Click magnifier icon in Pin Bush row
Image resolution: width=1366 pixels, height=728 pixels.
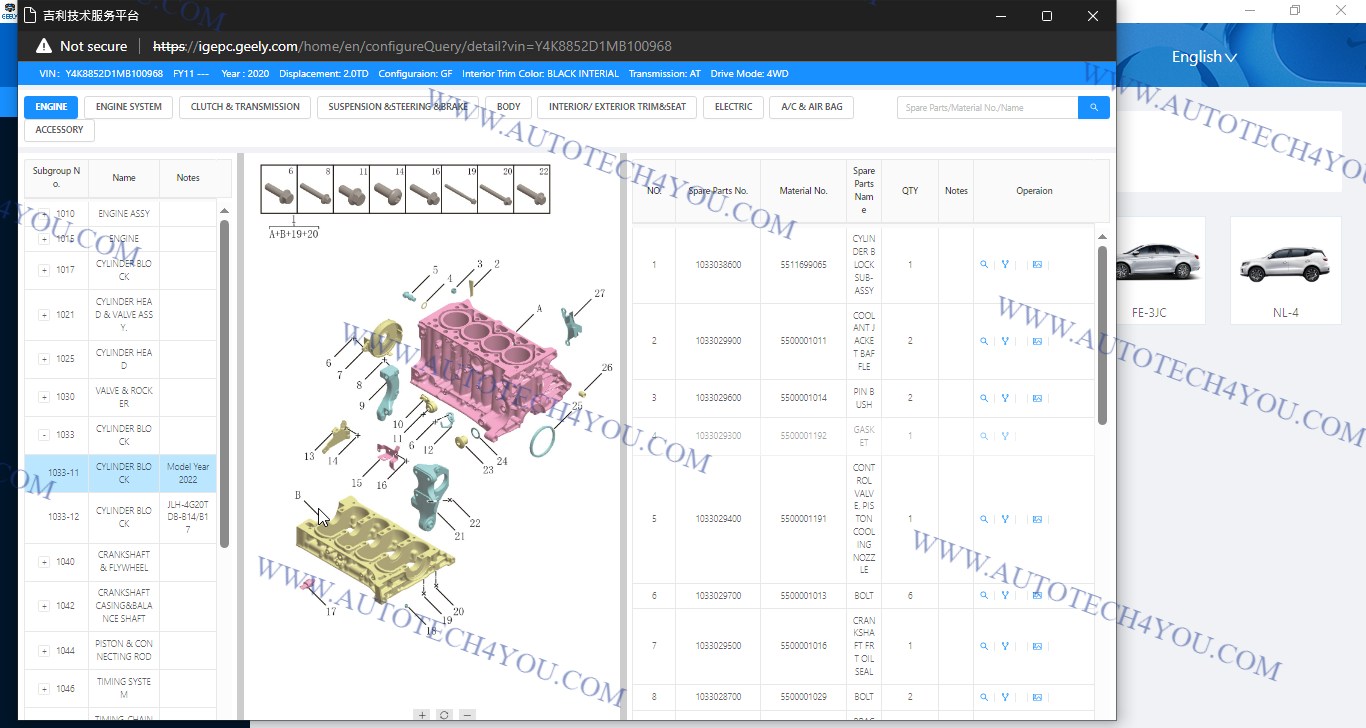pyautogui.click(x=984, y=398)
